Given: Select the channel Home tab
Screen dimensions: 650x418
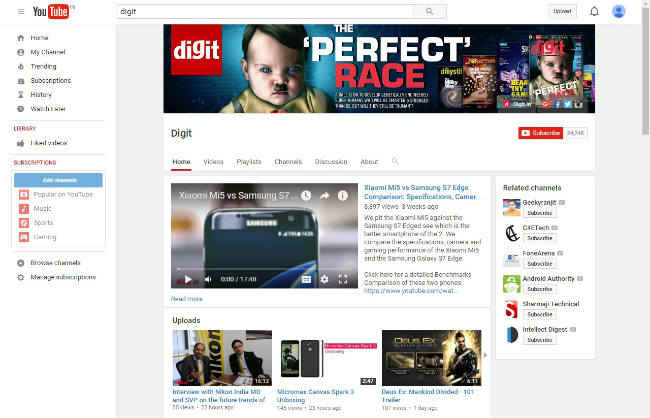Looking at the screenshot, I should coord(181,162).
